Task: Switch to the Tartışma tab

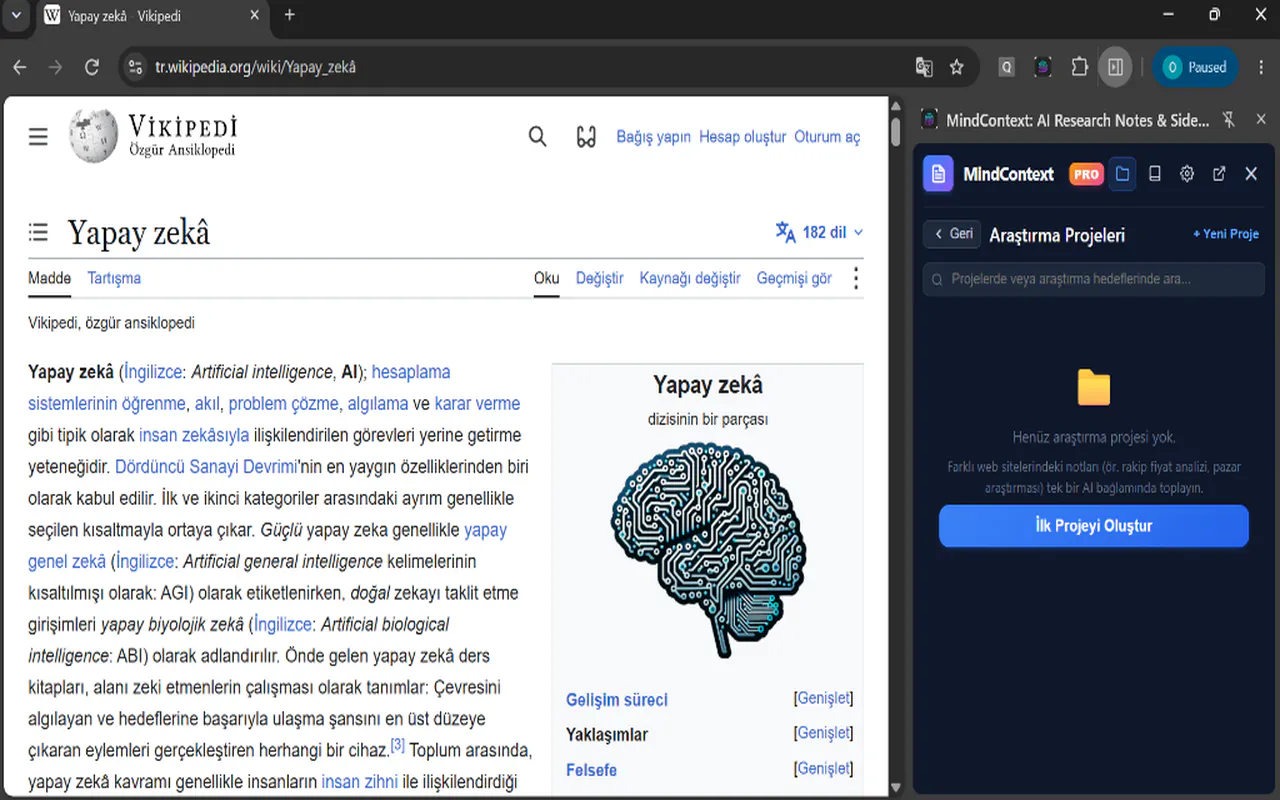Action: (x=114, y=278)
